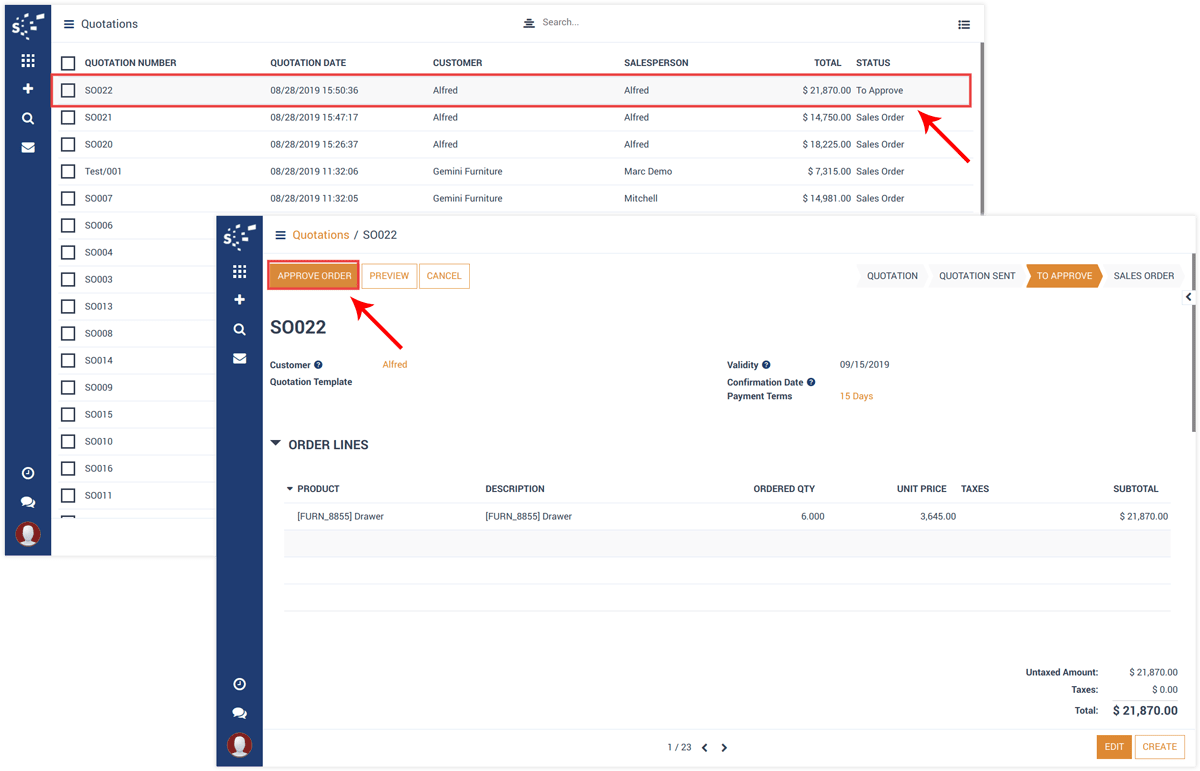Viewport: 1200px width, 771px height.
Task: Open the side panel chevron at right edge
Action: click(x=1188, y=297)
